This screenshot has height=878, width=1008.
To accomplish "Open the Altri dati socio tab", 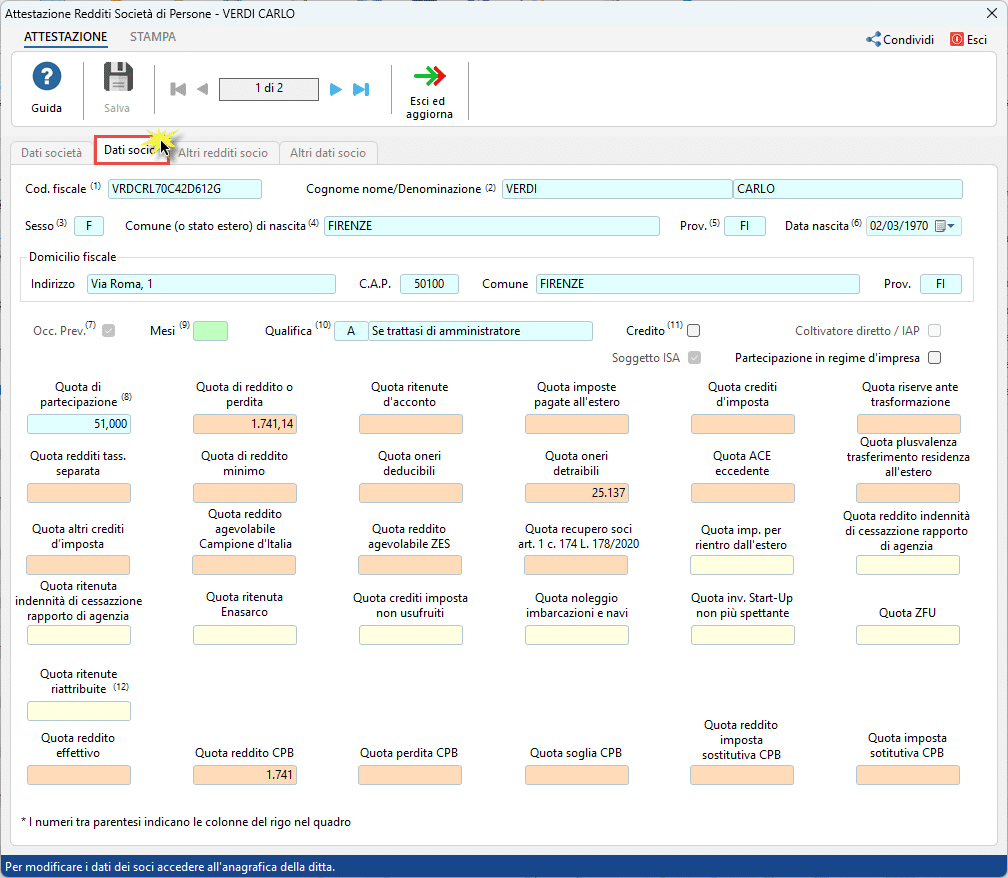I will coord(328,153).
